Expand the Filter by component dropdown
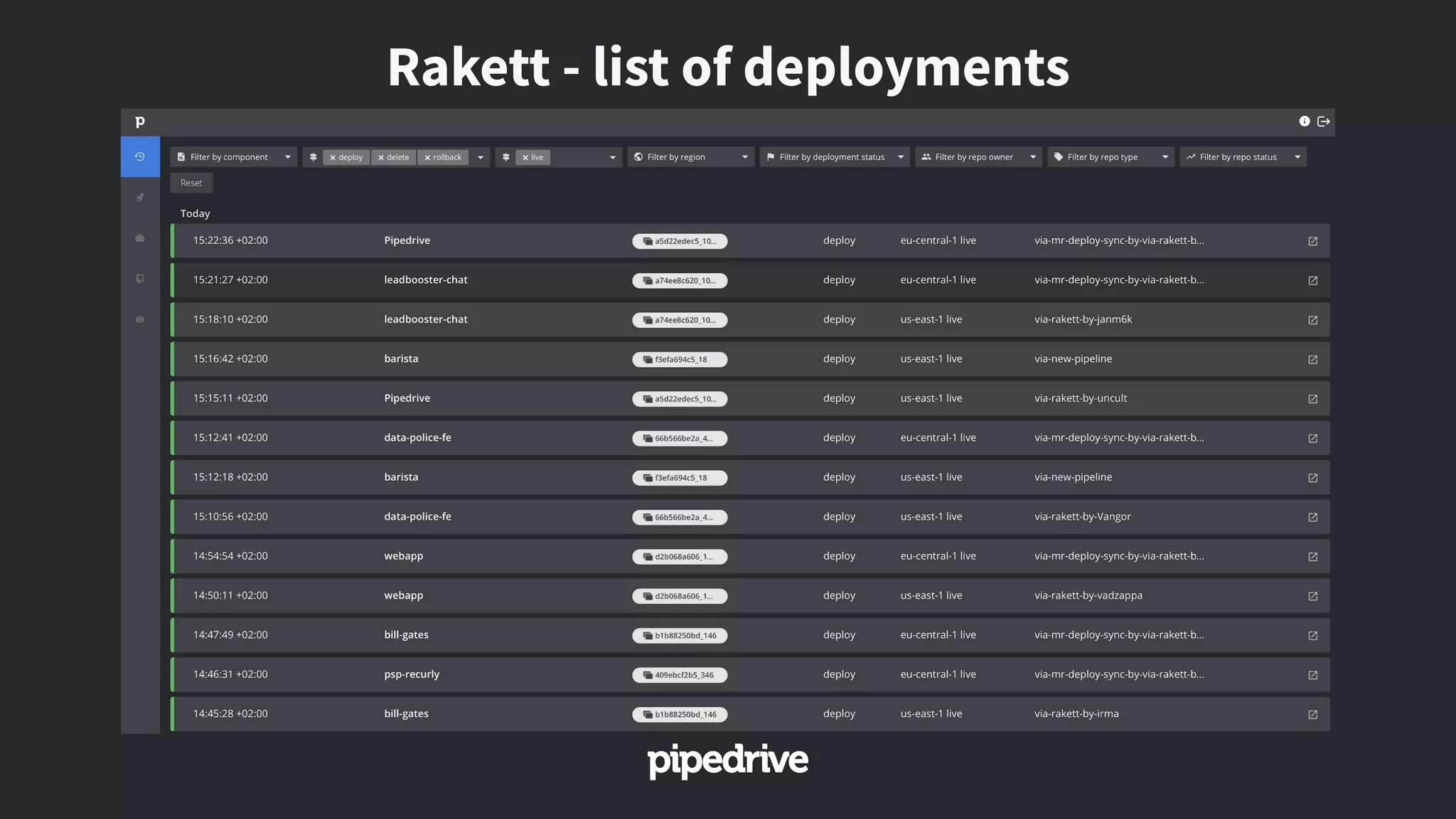 pos(234,157)
